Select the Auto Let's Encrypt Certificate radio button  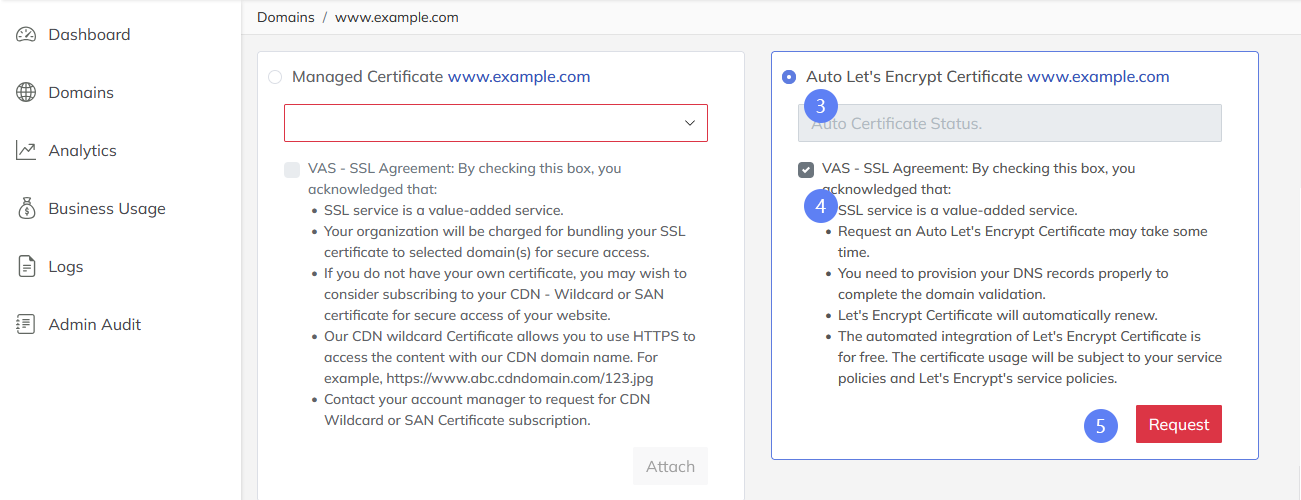click(x=789, y=77)
